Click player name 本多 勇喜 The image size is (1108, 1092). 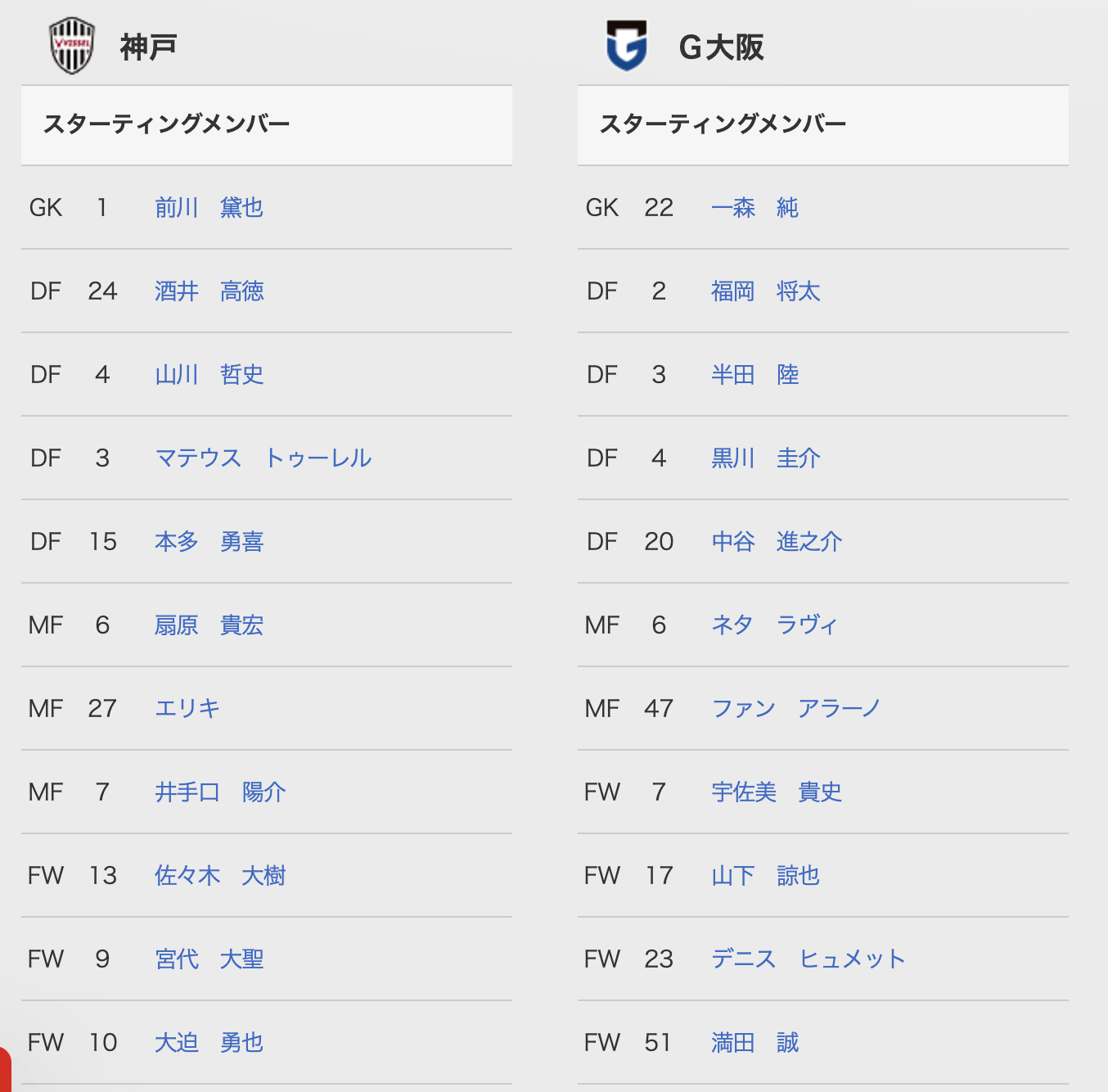point(209,542)
